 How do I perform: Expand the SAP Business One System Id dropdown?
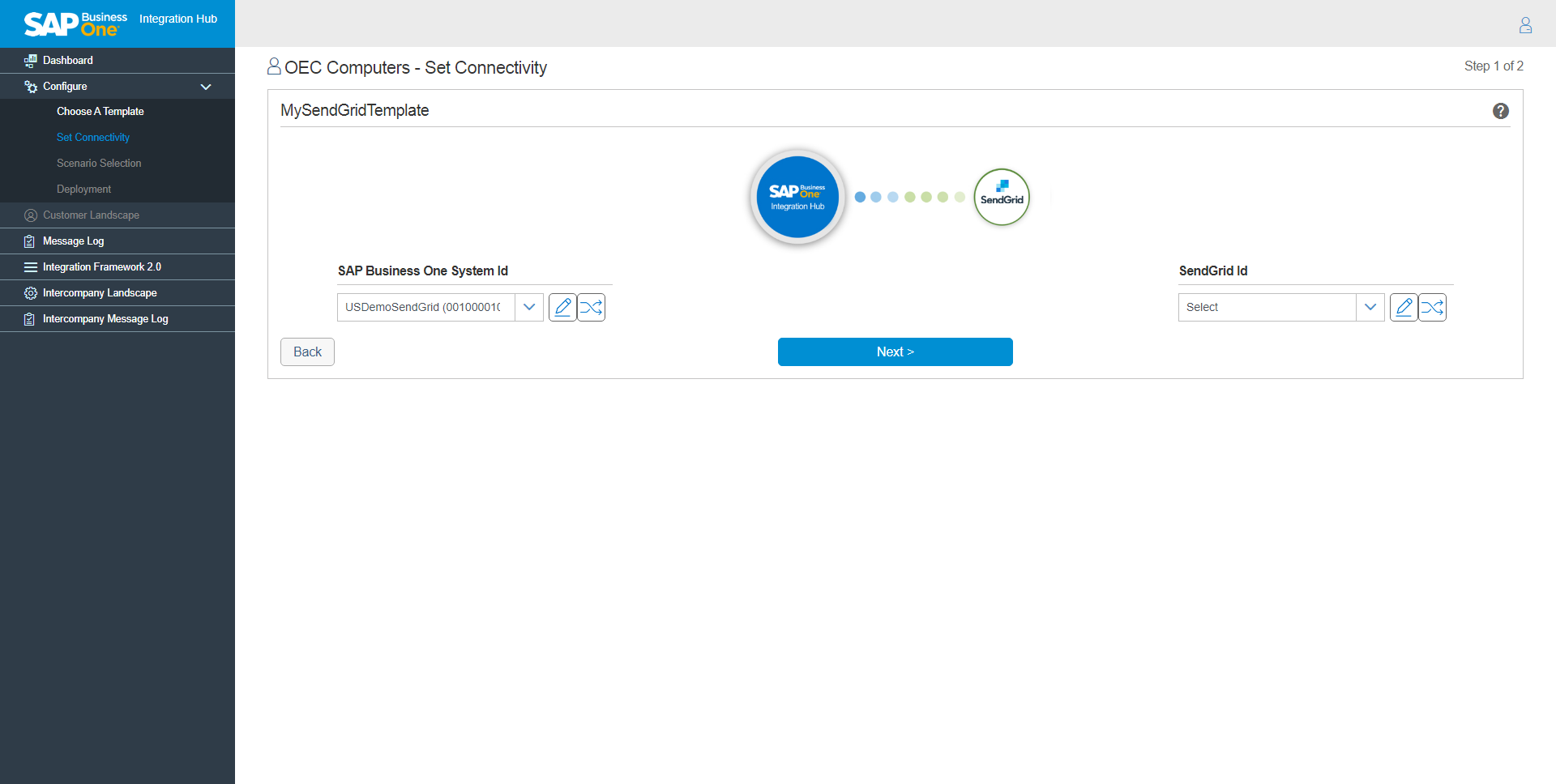coord(529,307)
